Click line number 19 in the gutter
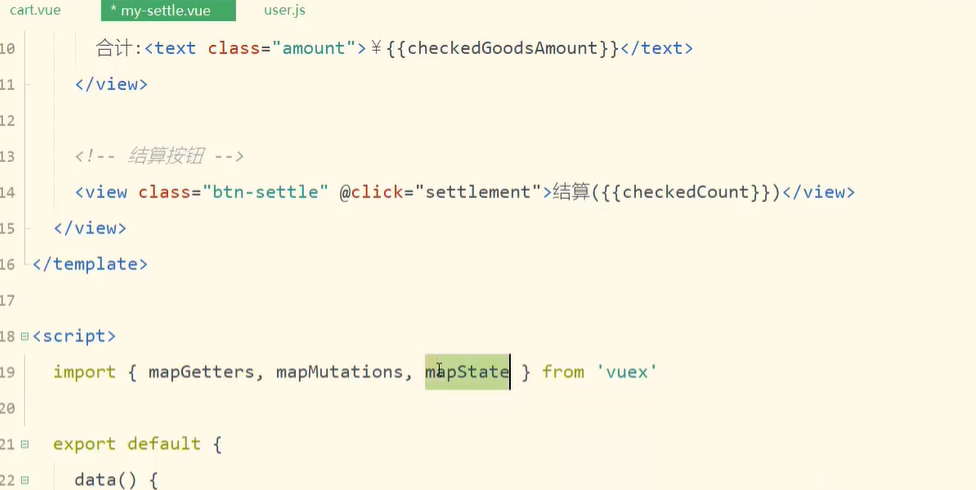The image size is (976, 490). click(8, 372)
